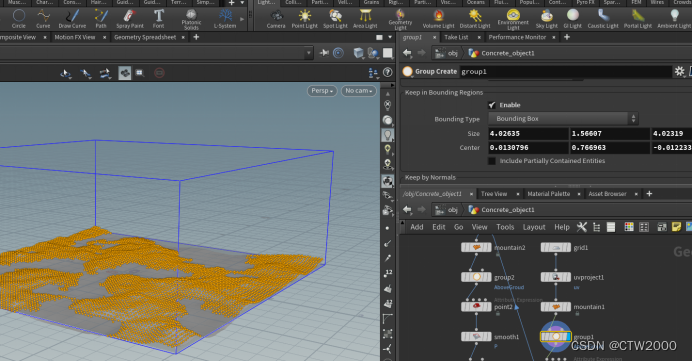Disable the Enable bounding regions checkbox
This screenshot has width=693, height=361.
click(x=492, y=105)
